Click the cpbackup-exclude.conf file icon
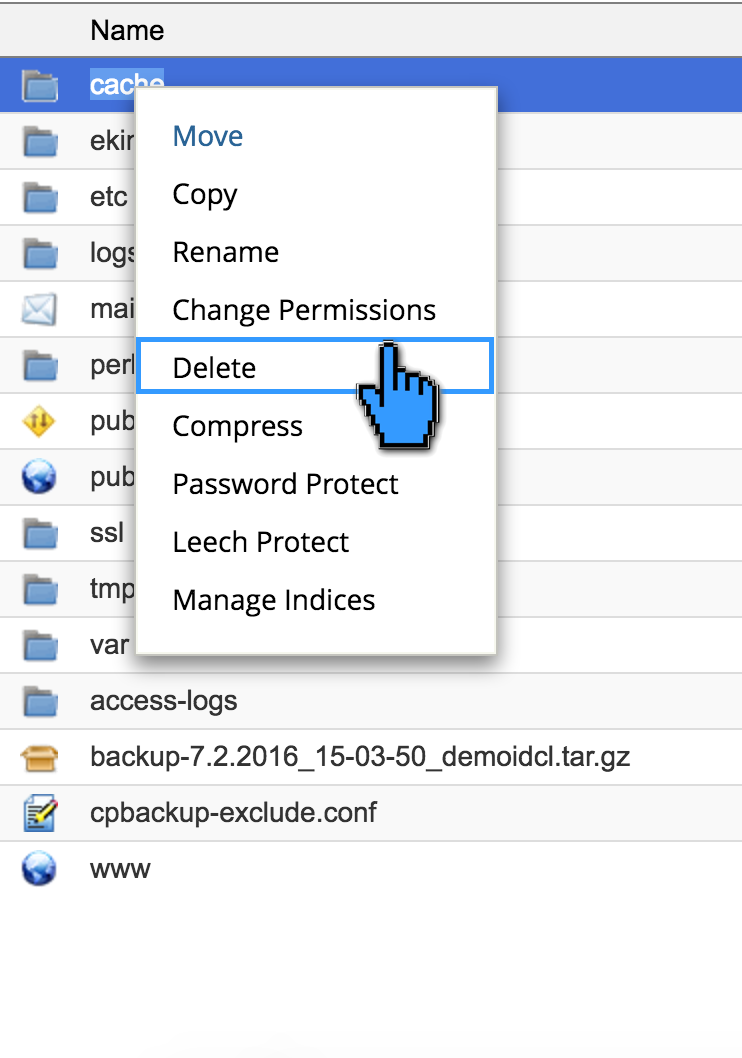 (38, 813)
